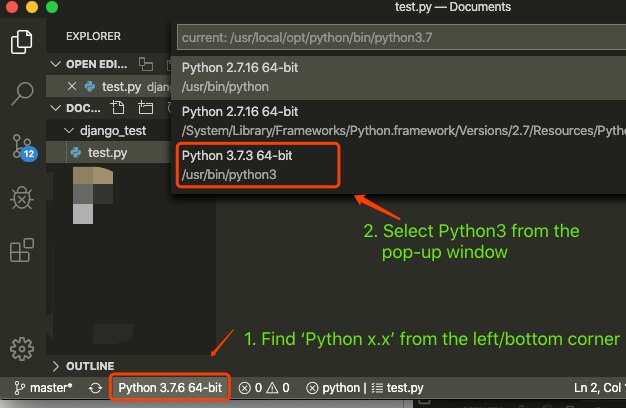Select Python 2.7.16 in System Library Frameworks
This screenshot has width=626, height=408.
click(x=398, y=121)
